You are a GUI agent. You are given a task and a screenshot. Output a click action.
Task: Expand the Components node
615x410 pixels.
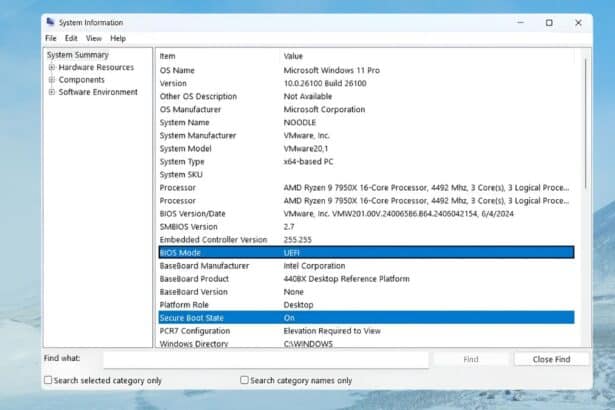(51, 80)
